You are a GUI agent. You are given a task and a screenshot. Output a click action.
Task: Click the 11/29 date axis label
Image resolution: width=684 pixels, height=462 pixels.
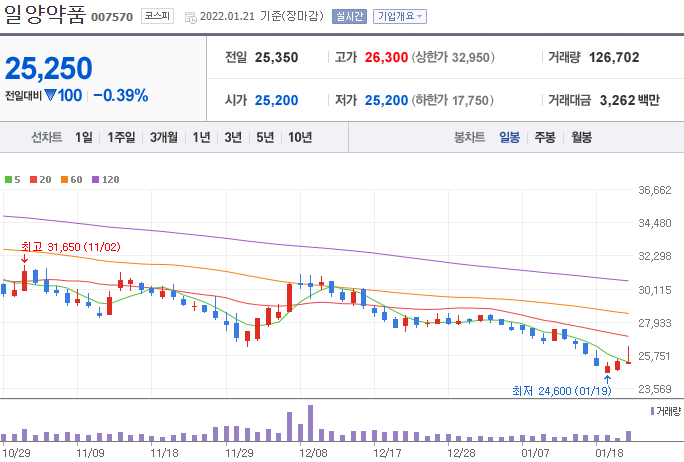[x=239, y=453]
